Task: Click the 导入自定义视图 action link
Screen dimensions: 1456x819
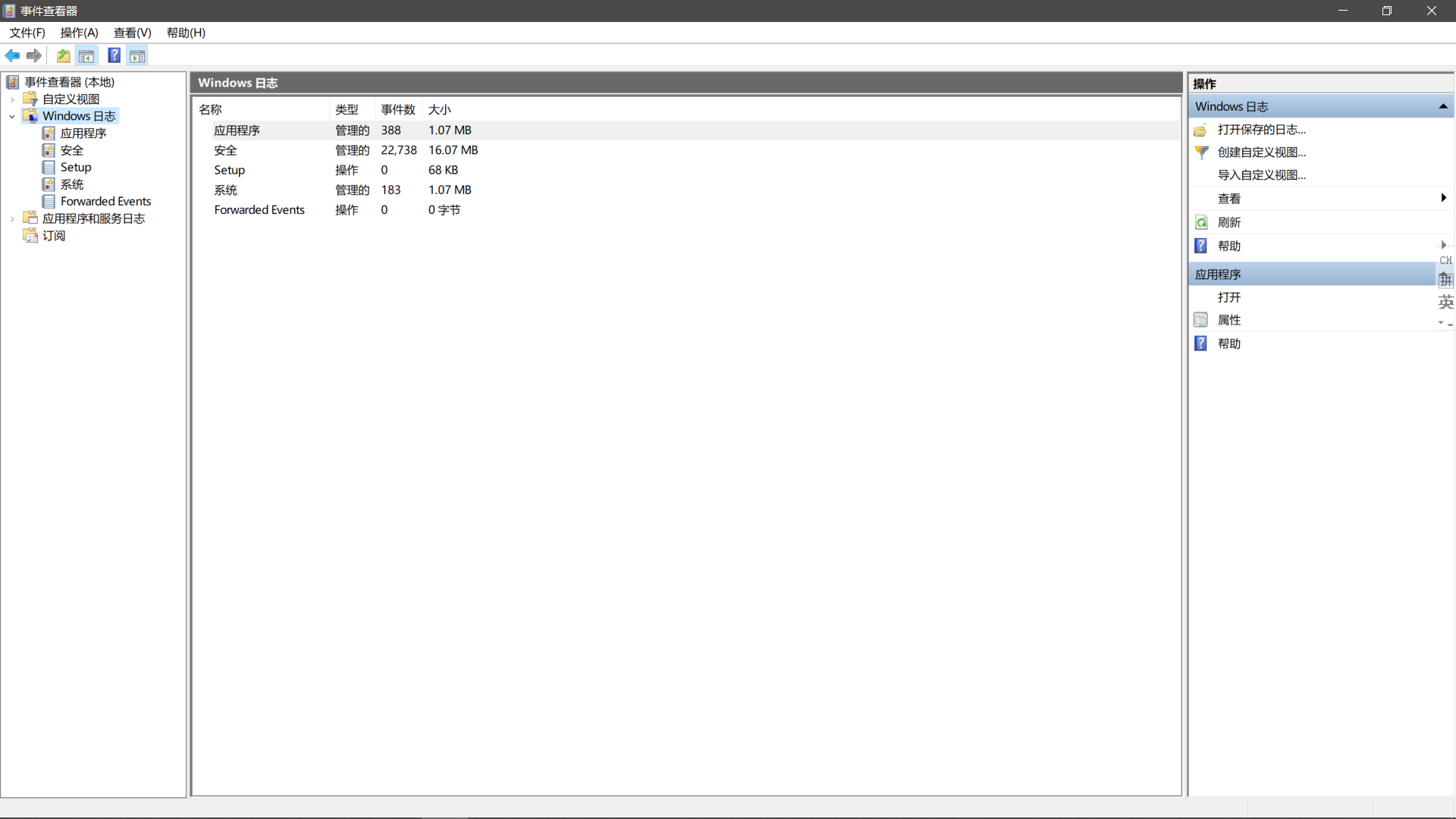Action: pos(1261,174)
